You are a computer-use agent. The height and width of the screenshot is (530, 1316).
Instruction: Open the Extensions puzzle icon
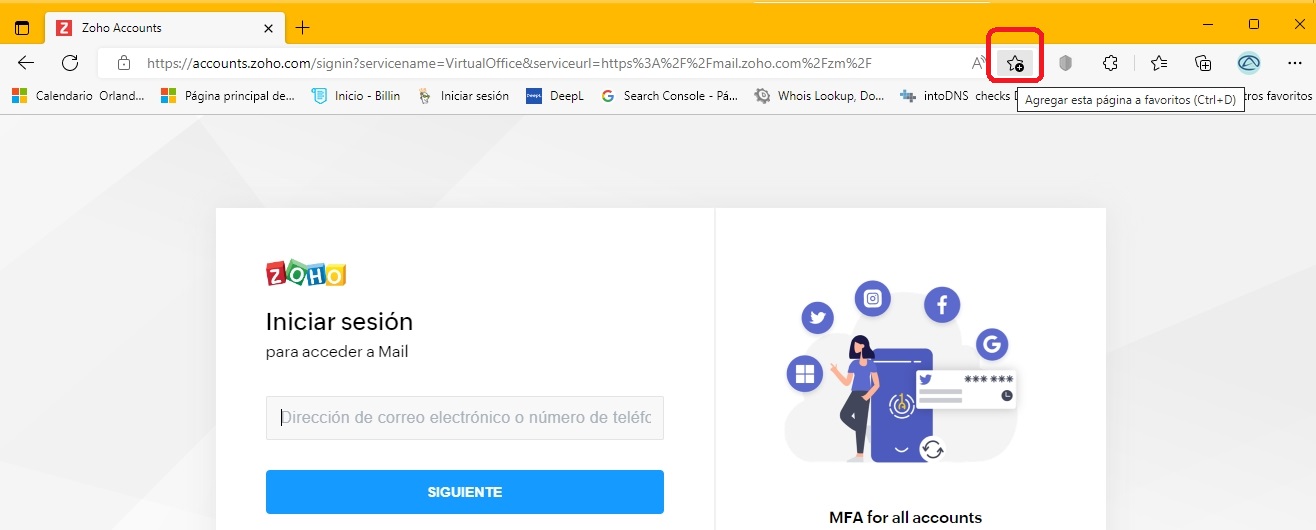point(1110,63)
